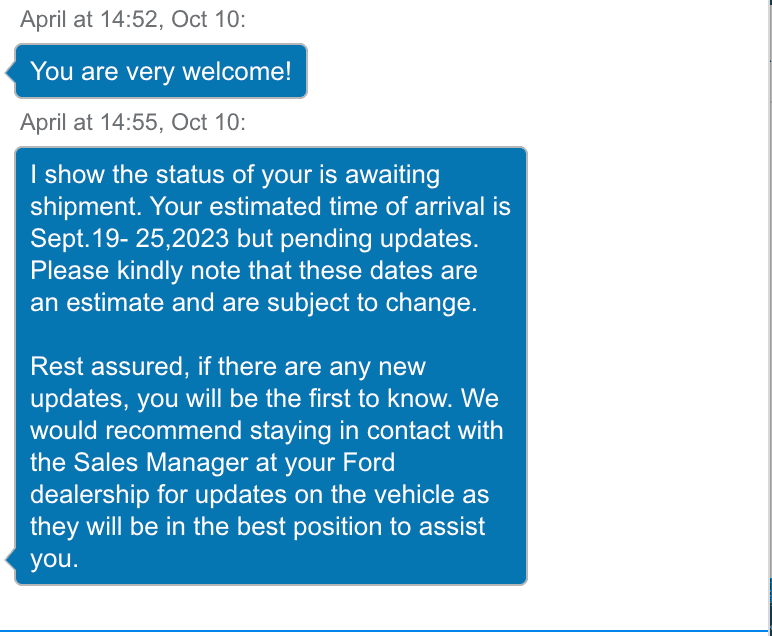Click the pointer tail of the welcome bubble

coord(10,72)
